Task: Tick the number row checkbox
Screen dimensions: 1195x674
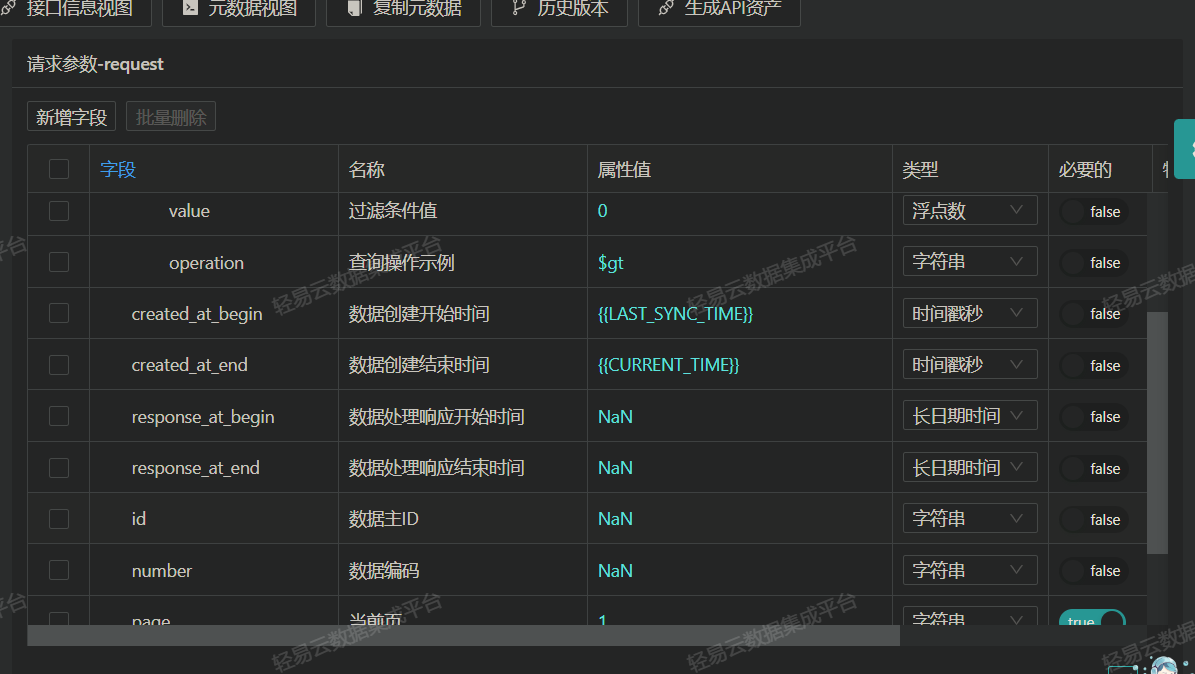Action: 59,570
